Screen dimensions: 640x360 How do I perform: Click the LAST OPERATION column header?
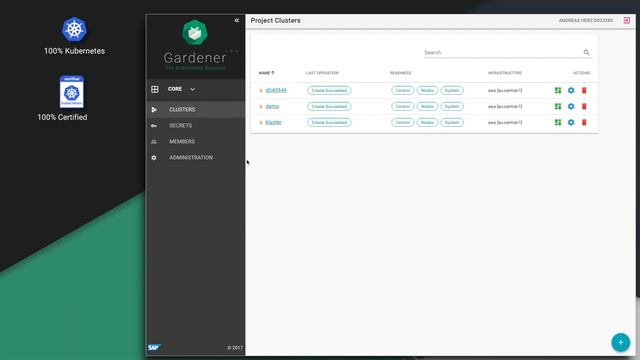[322, 73]
